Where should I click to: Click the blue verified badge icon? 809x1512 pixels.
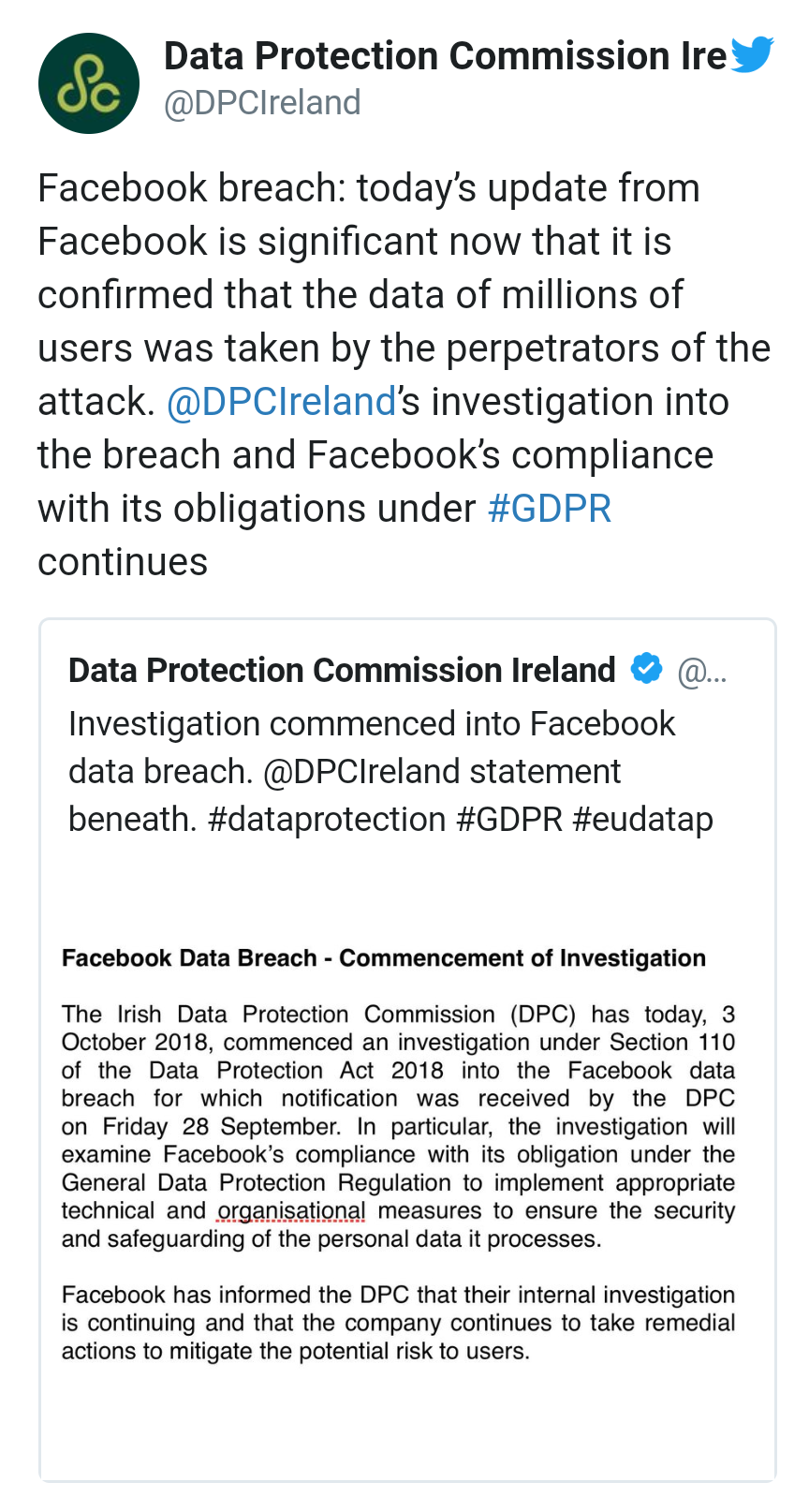[x=646, y=669]
